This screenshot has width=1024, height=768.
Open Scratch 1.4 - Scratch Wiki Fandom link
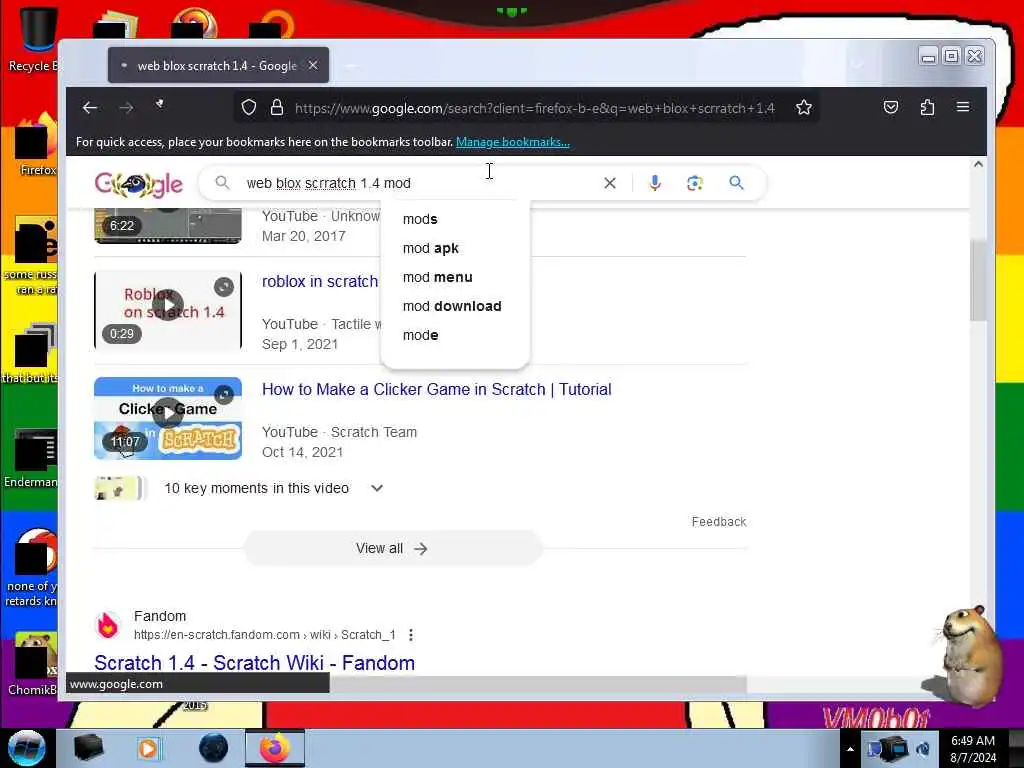(255, 663)
